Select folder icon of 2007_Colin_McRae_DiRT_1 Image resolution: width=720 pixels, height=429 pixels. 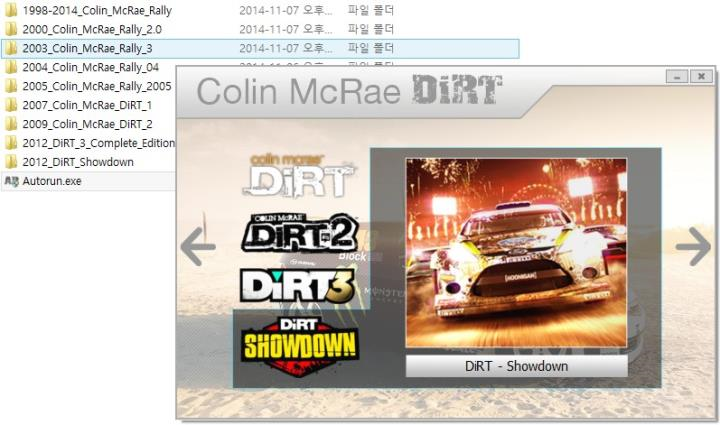(11, 105)
